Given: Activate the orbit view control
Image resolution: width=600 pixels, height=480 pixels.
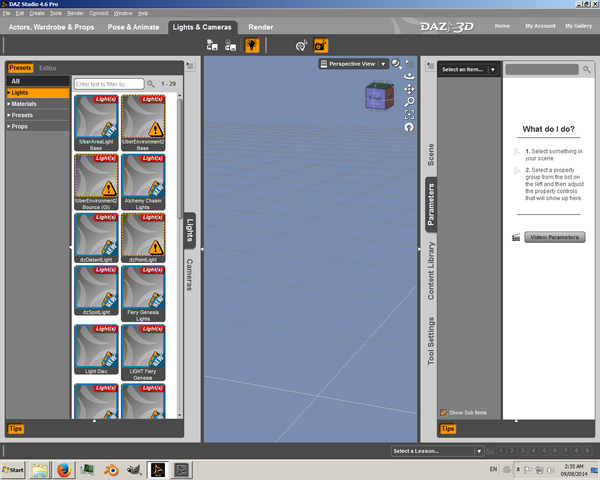Looking at the screenshot, I should coord(409,76).
